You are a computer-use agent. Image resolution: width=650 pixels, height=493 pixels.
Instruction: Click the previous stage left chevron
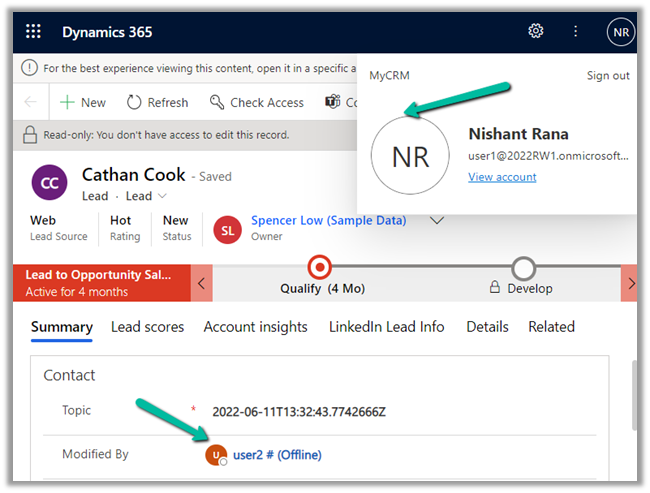pos(202,283)
